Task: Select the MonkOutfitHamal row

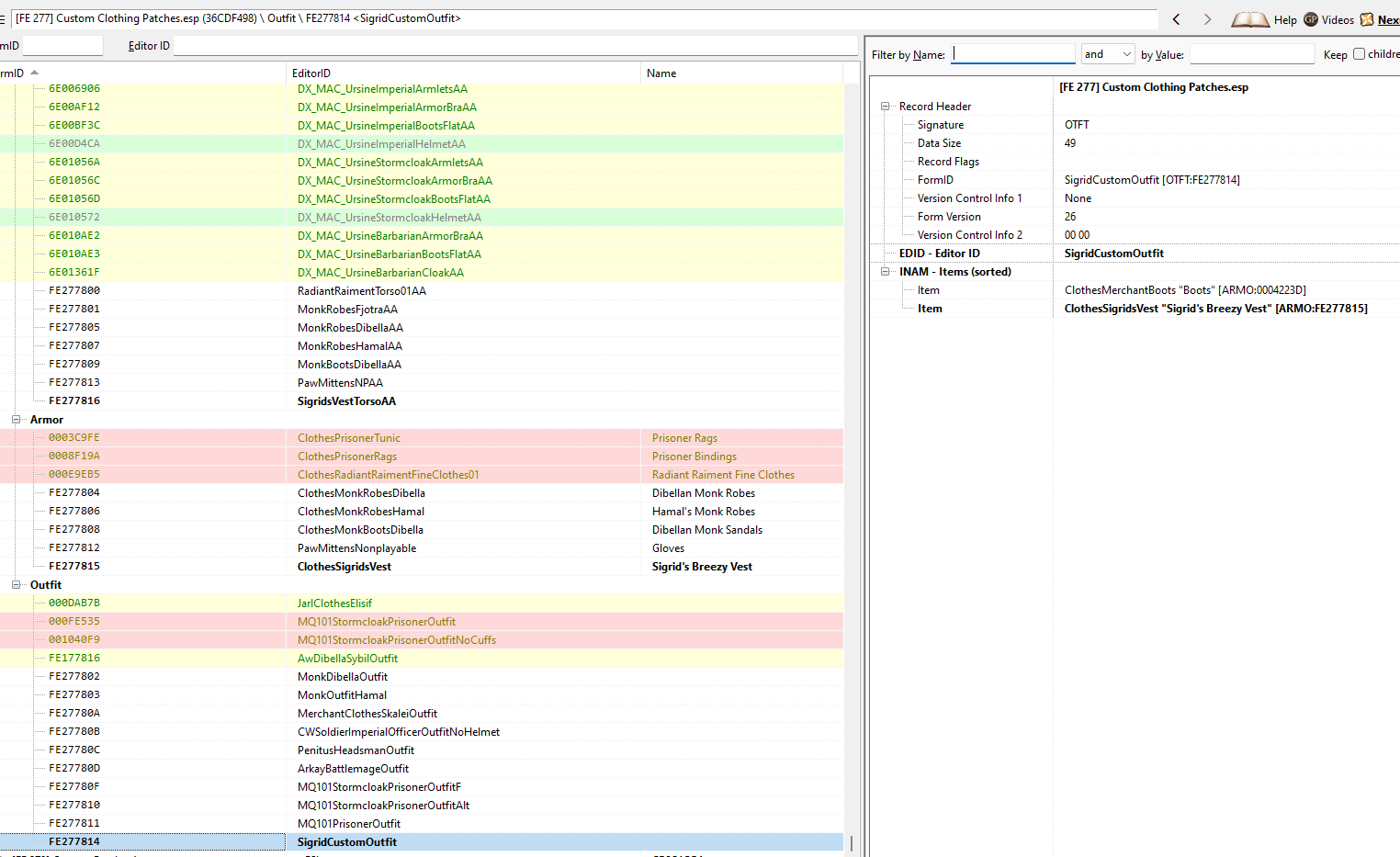Action: point(422,695)
